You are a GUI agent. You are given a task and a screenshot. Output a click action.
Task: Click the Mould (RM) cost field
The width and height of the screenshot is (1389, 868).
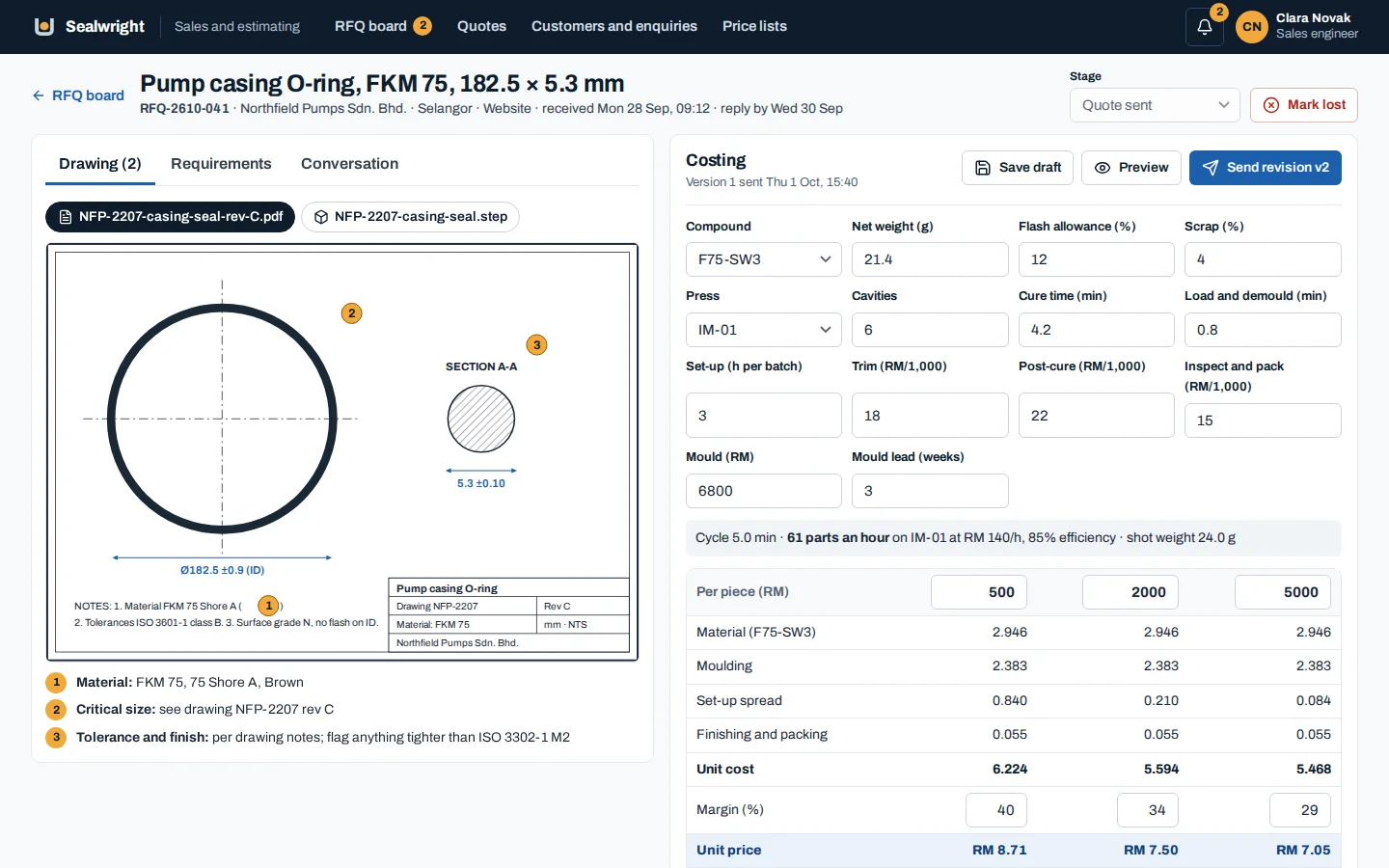pos(764,491)
